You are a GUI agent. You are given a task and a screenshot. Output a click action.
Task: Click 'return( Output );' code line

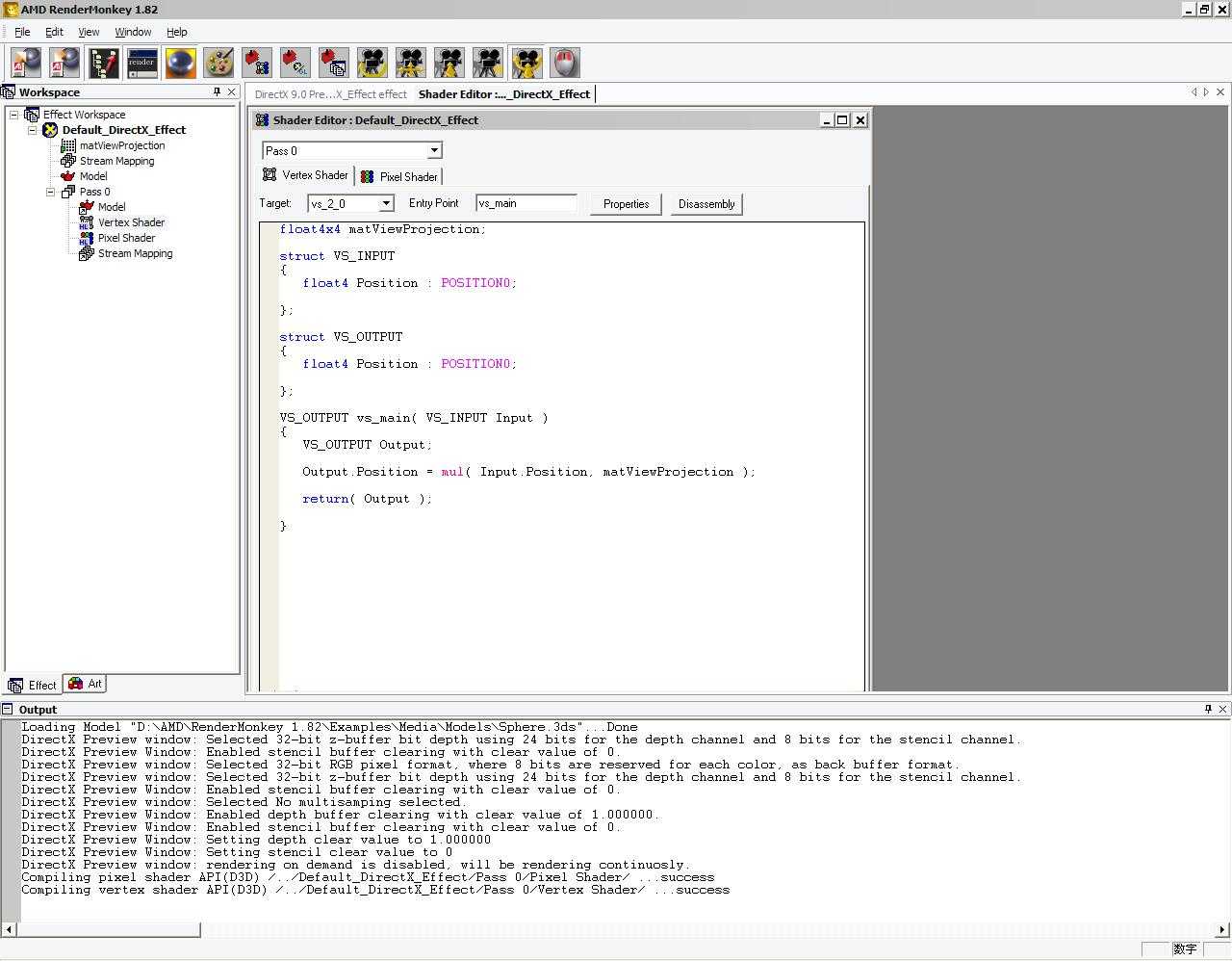[x=367, y=499]
